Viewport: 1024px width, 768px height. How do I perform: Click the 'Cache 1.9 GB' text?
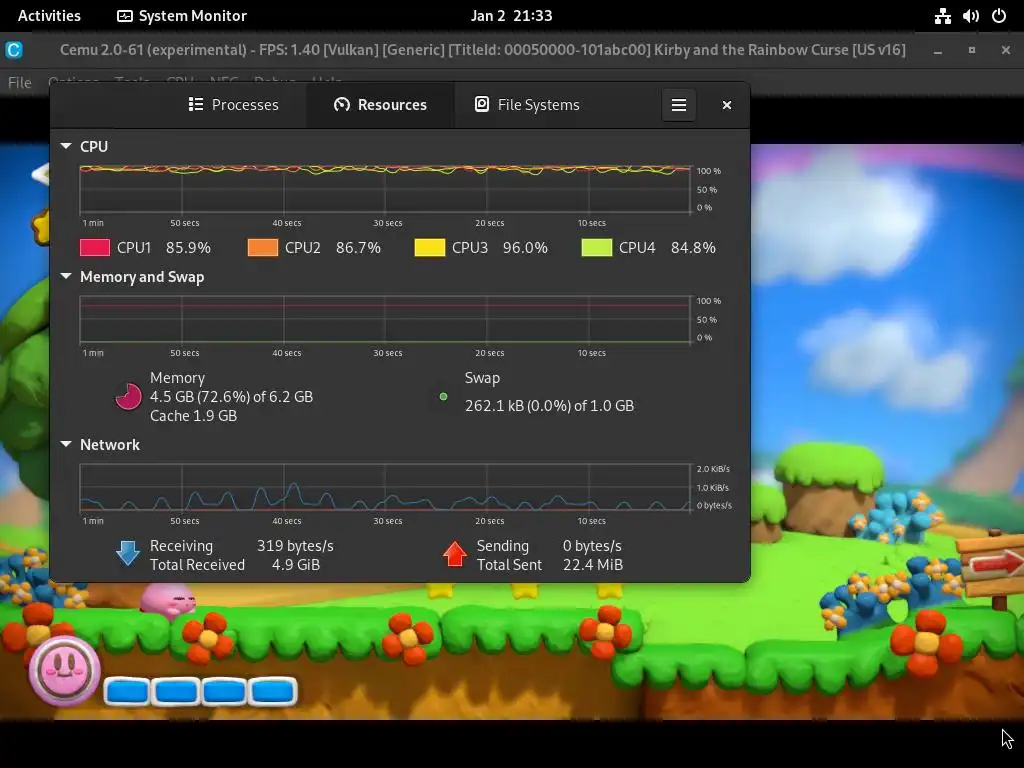pos(193,415)
